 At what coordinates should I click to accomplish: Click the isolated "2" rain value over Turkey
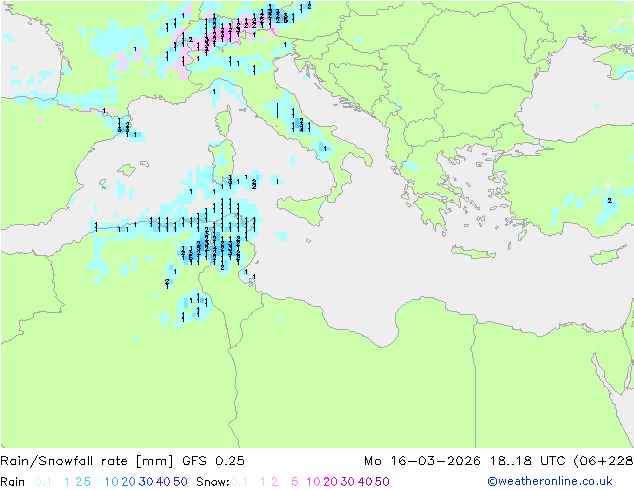click(x=610, y=201)
